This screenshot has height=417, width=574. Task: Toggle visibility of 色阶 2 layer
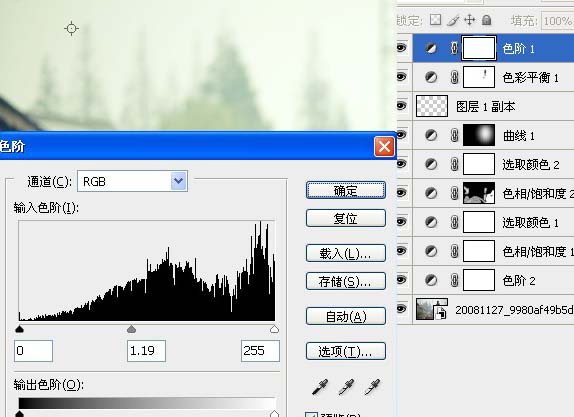click(x=402, y=280)
